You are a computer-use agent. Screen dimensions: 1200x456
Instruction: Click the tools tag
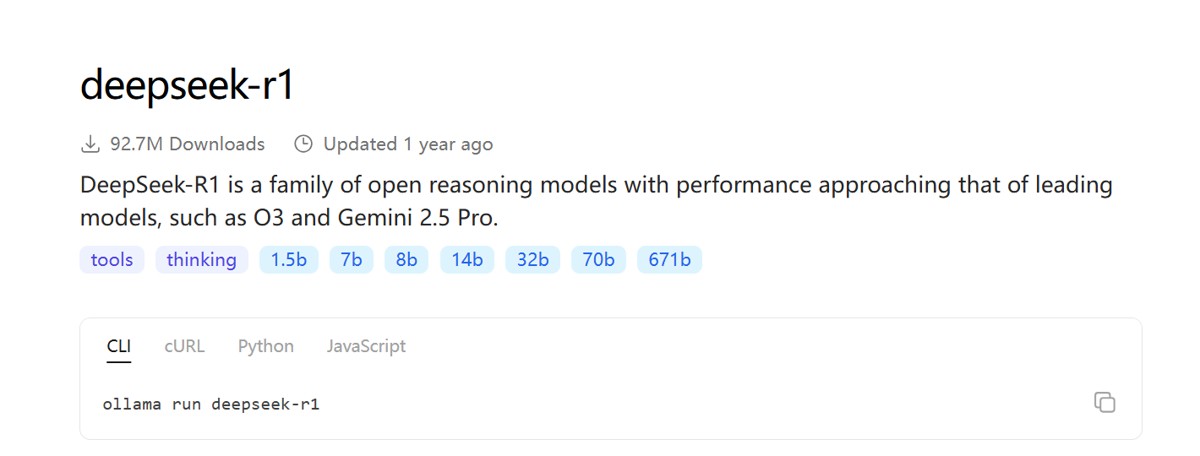[112, 260]
